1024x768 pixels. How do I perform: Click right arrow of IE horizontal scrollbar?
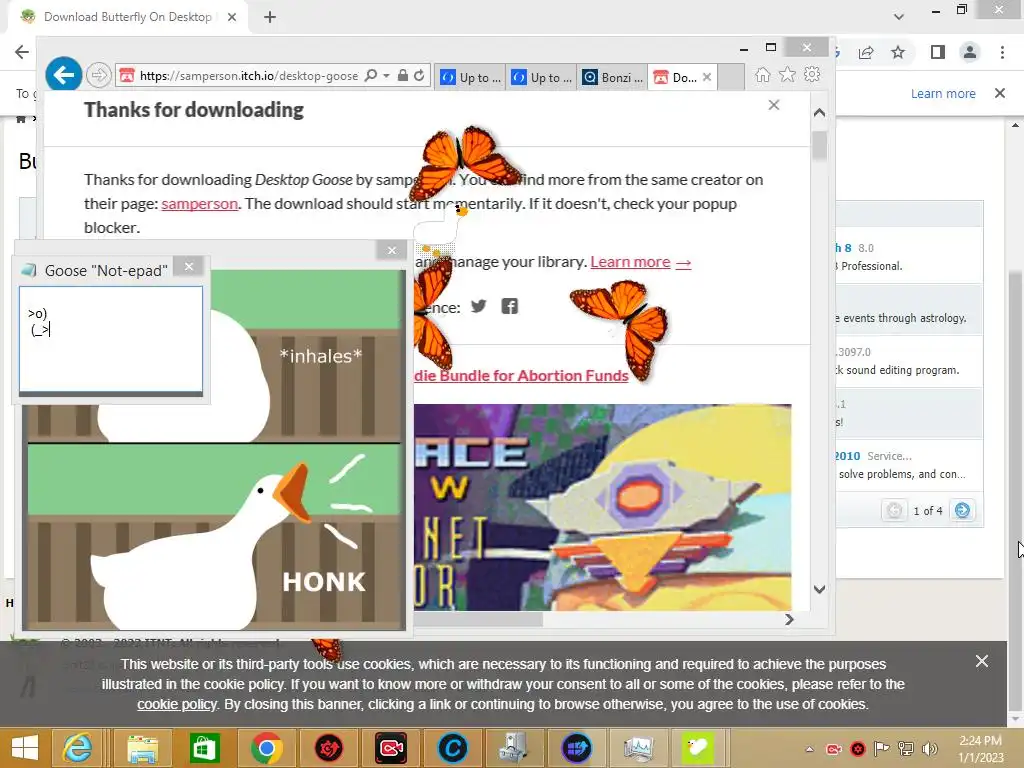pos(789,619)
